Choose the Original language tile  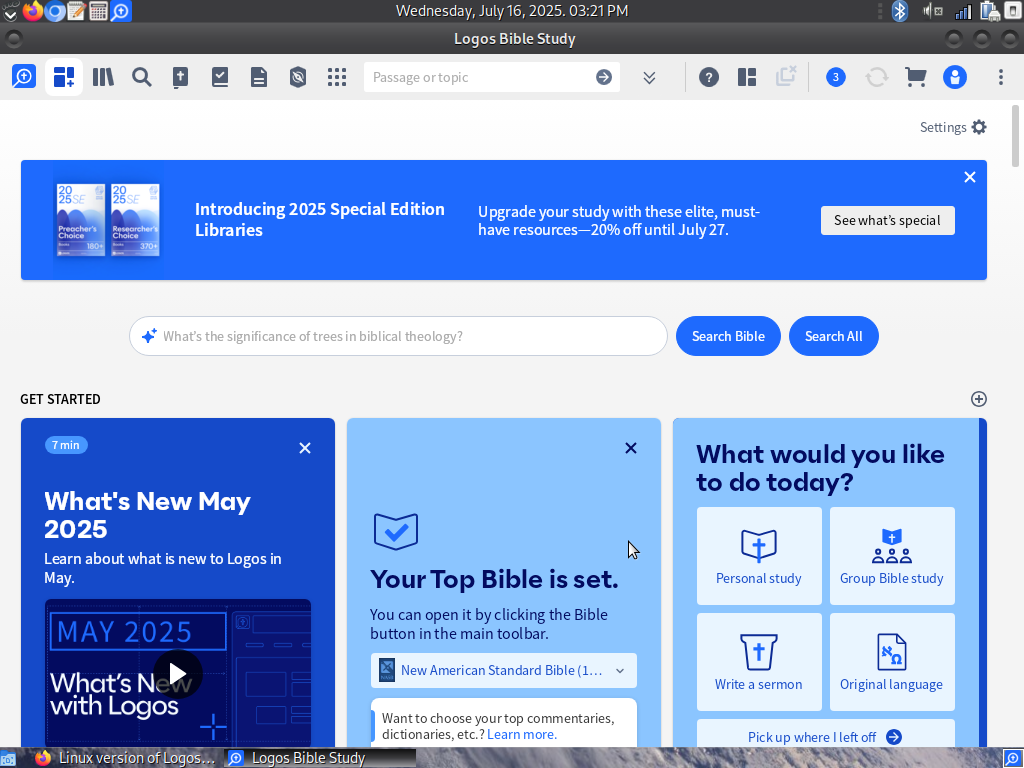pyautogui.click(x=892, y=662)
